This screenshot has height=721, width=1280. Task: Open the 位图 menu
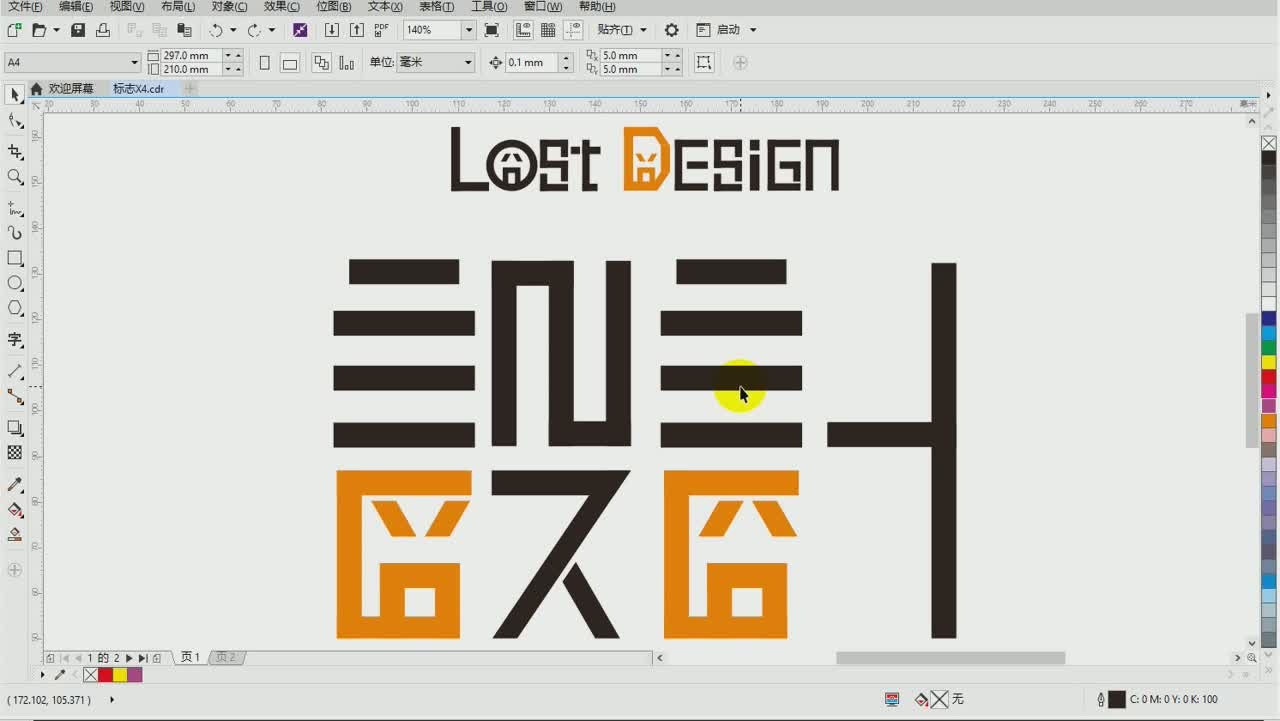pos(334,6)
